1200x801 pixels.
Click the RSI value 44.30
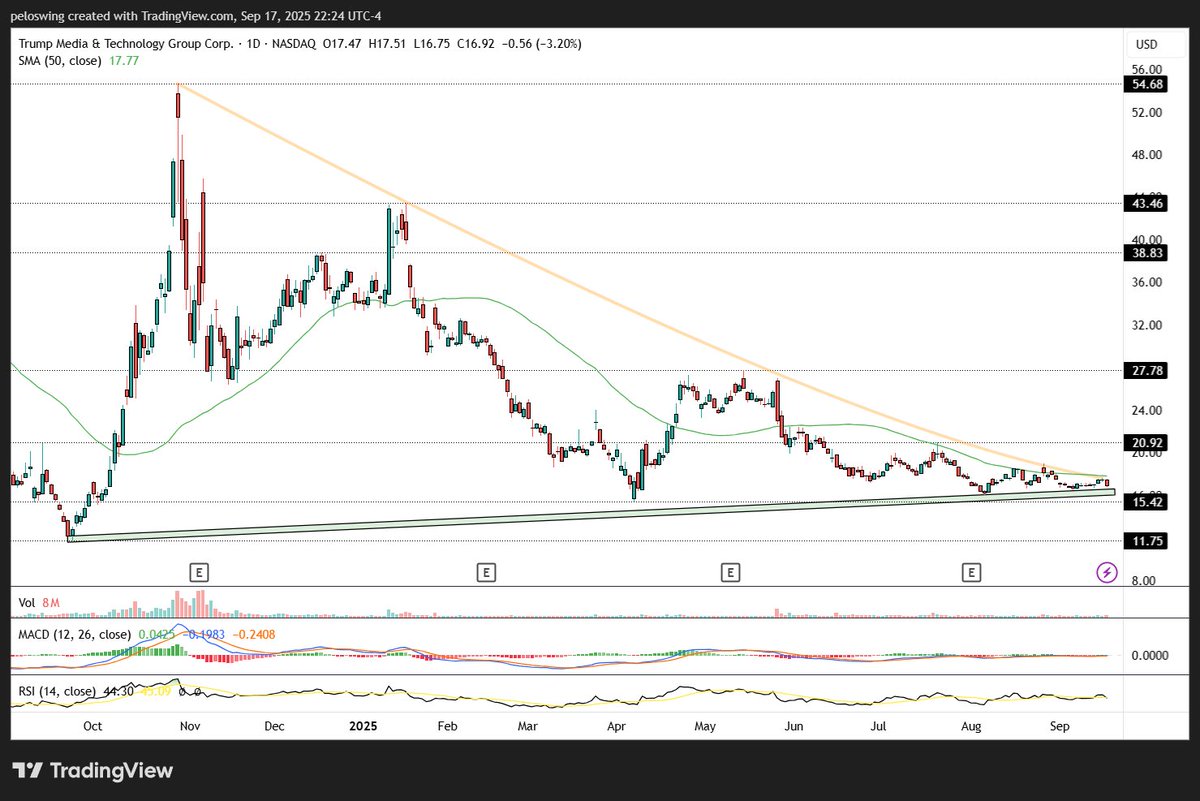tap(119, 691)
